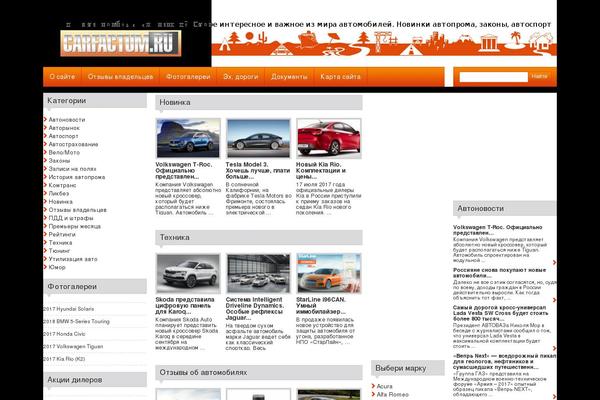Viewport: 600px width, 400px height.
Task: Open 'Новый Kia Rio. Комплектации и цены' title
Action: click(321, 171)
